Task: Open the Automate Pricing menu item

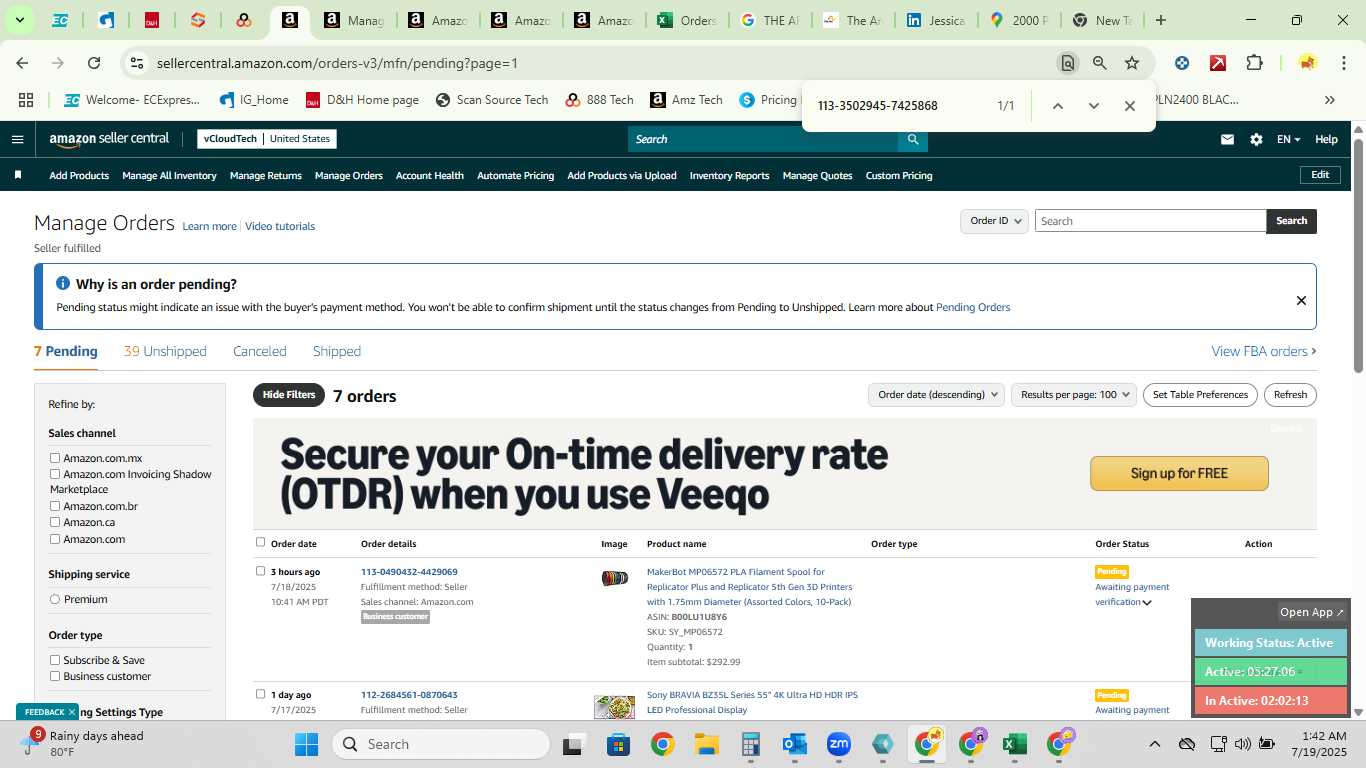Action: pos(515,175)
